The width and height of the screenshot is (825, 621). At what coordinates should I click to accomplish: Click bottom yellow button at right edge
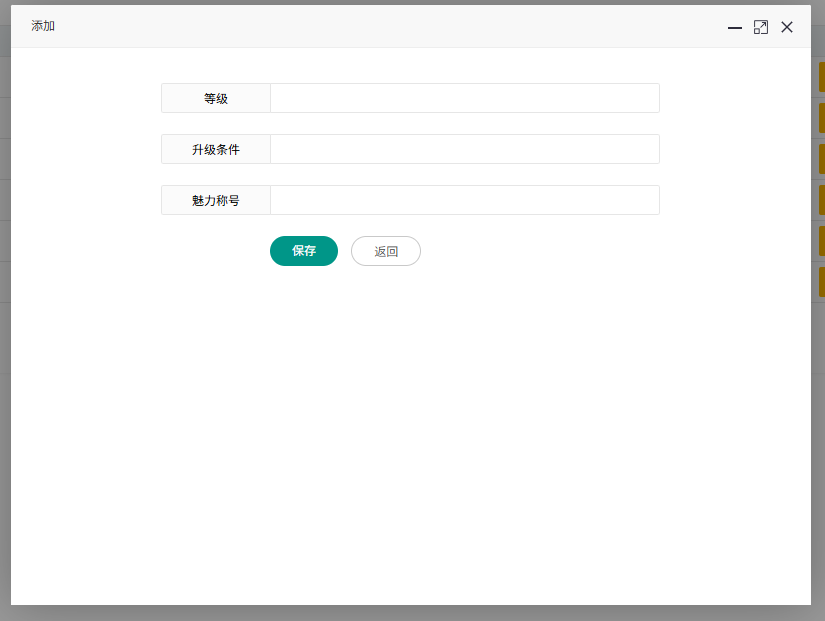click(821, 282)
